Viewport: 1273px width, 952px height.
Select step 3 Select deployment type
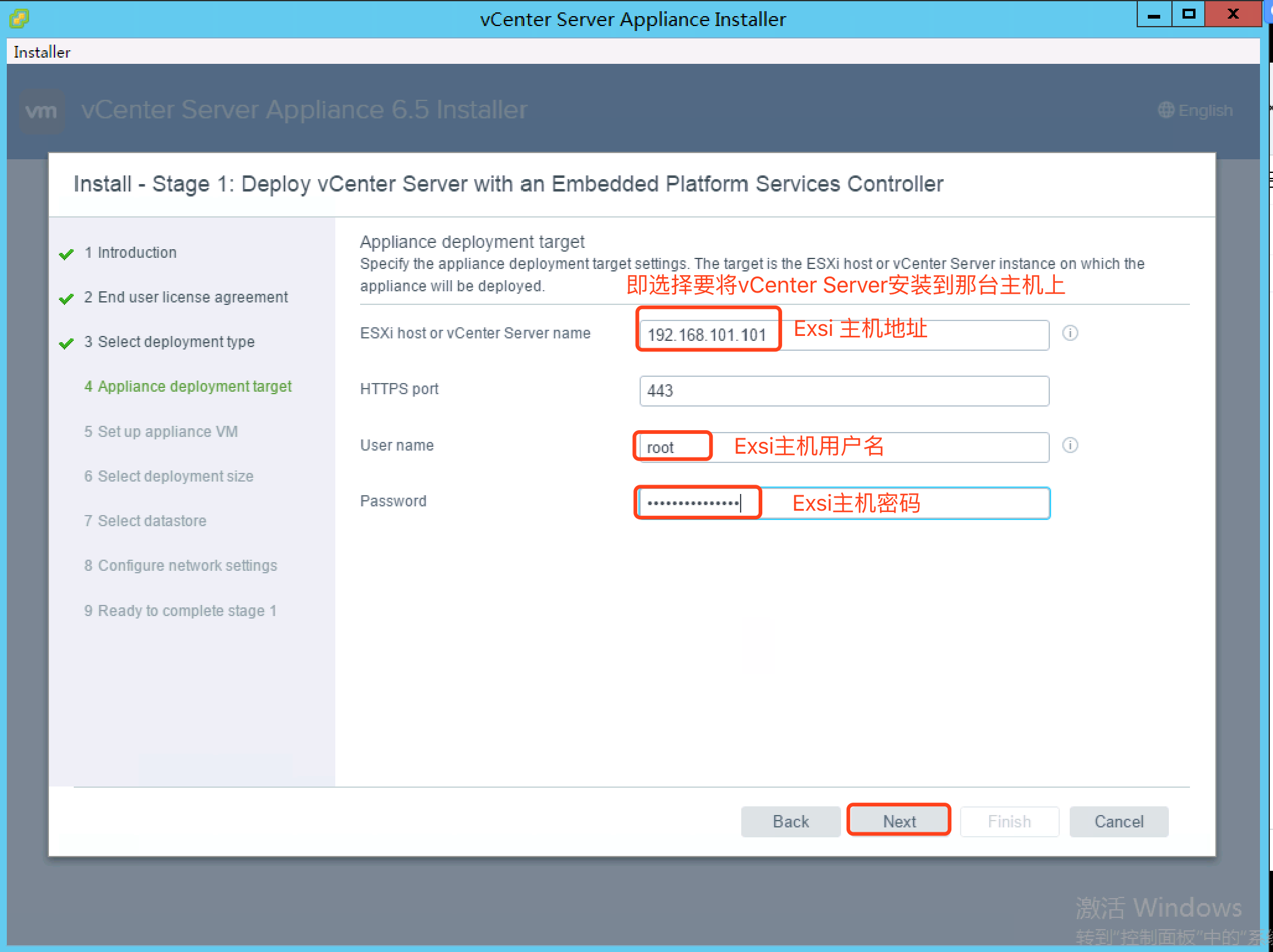[169, 342]
